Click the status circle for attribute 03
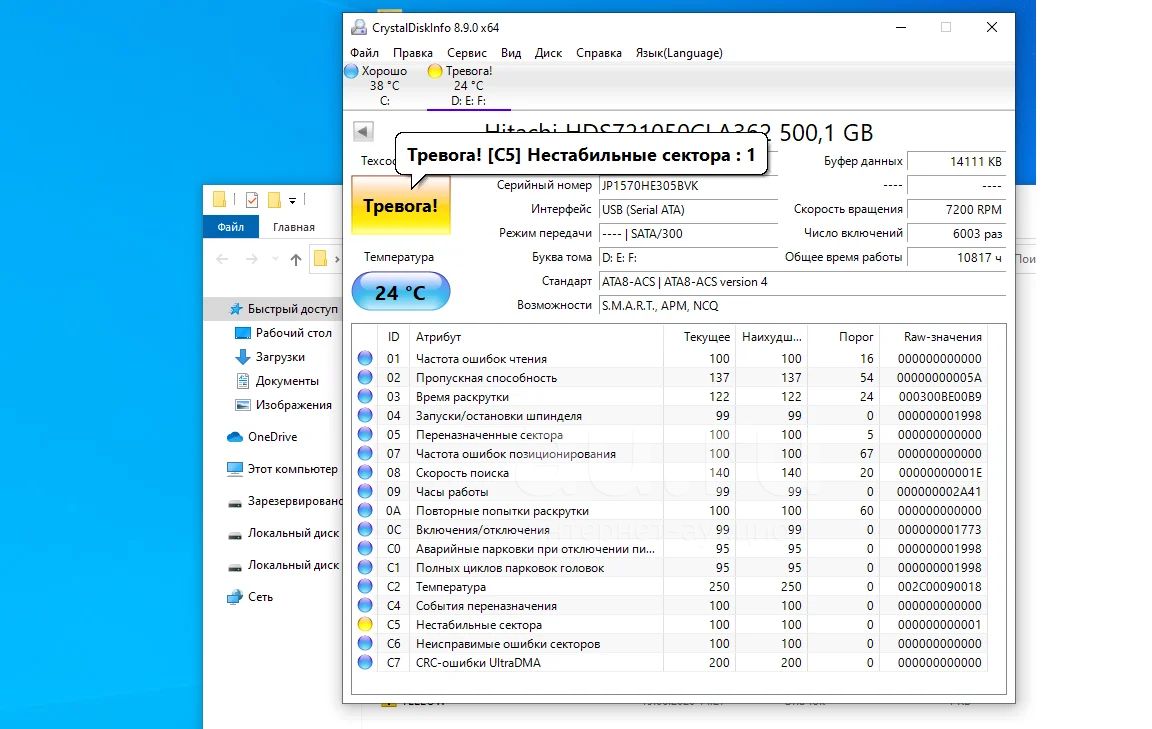The height and width of the screenshot is (729, 1152). 365,397
